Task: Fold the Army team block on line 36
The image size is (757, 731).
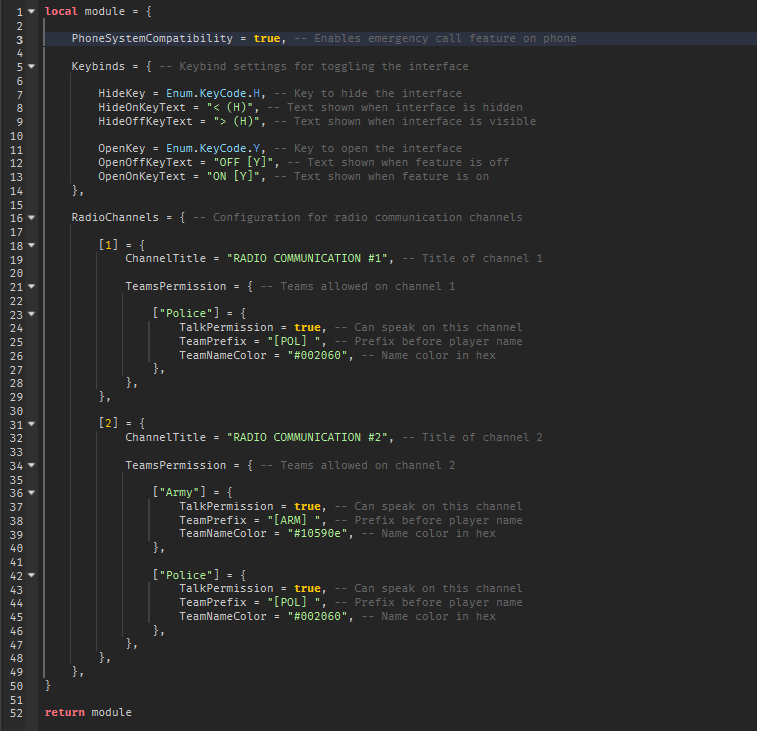Action: coord(32,492)
